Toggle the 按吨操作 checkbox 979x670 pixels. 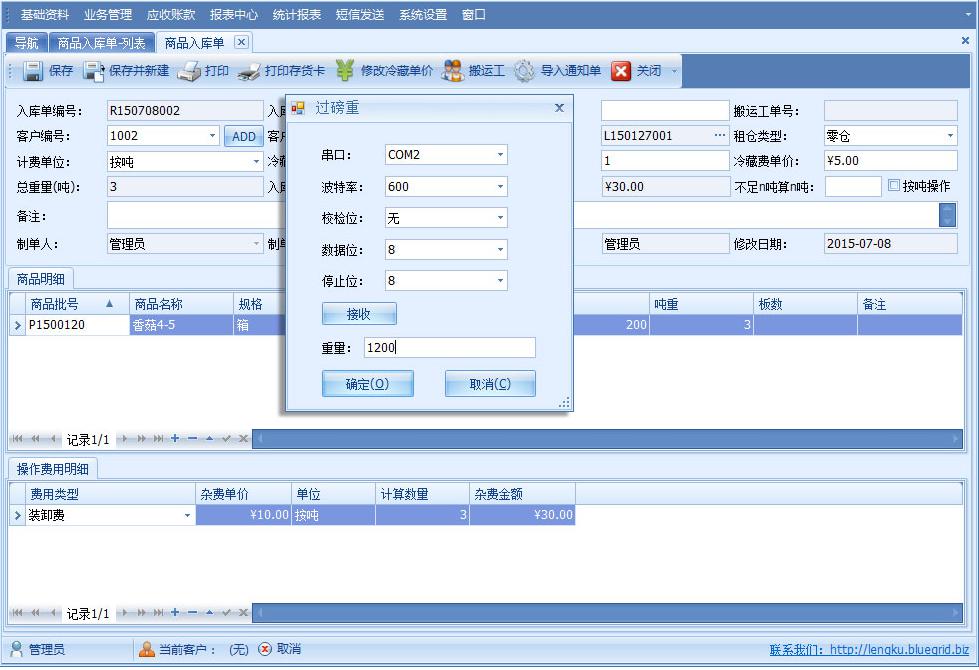click(894, 186)
